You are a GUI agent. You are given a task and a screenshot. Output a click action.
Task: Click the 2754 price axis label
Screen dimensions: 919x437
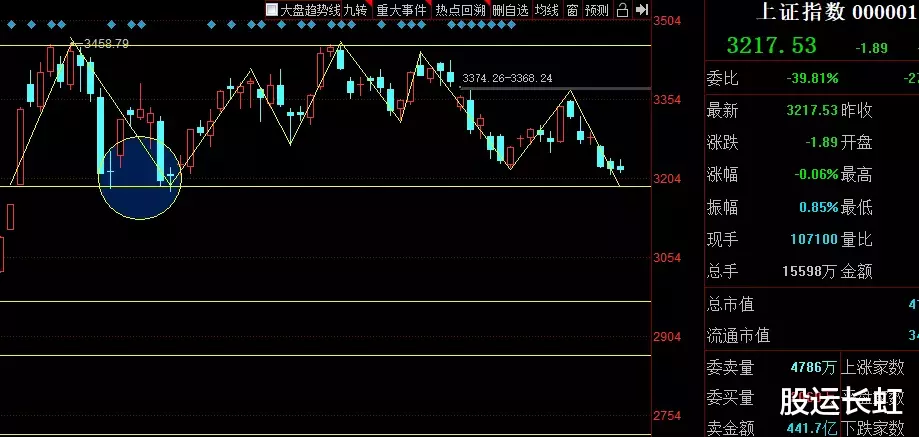tap(667, 416)
